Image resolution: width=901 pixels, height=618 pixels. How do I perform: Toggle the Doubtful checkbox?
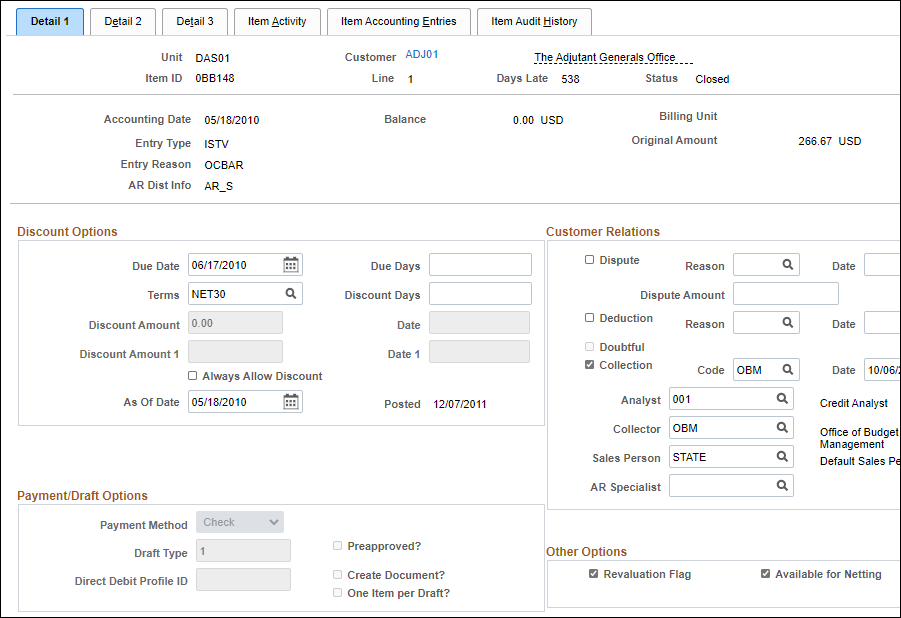tap(589, 347)
